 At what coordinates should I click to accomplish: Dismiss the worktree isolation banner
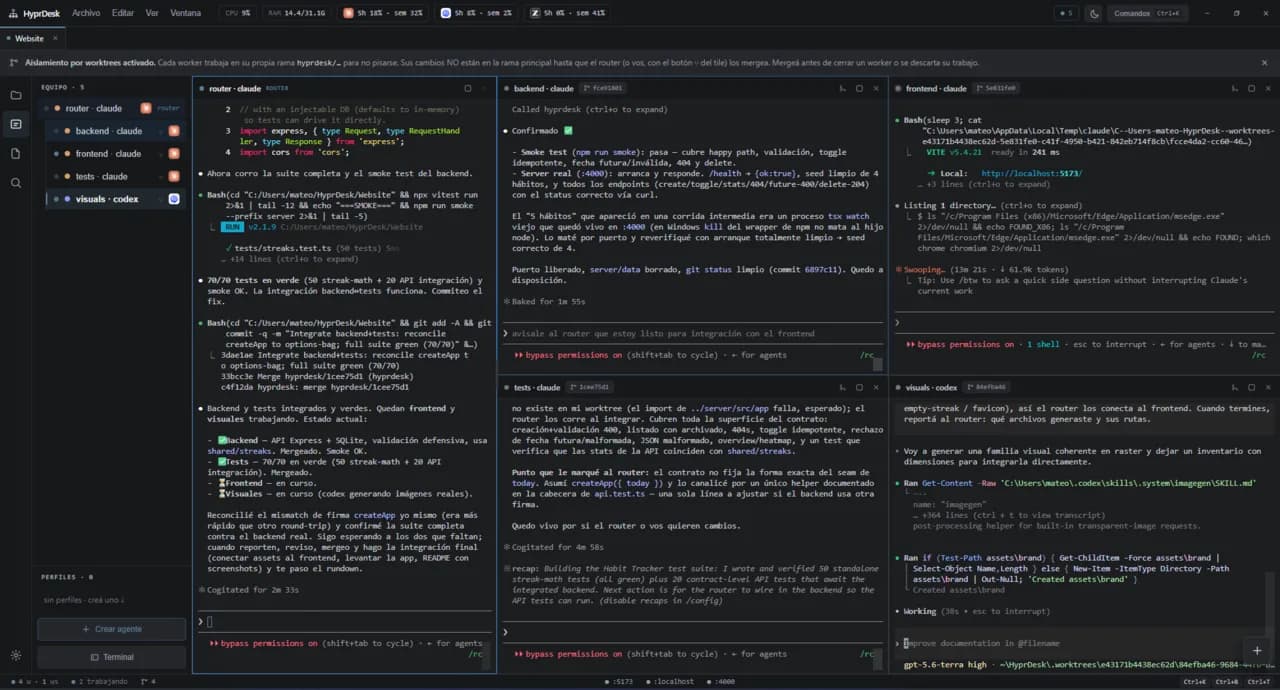click(x=1264, y=62)
